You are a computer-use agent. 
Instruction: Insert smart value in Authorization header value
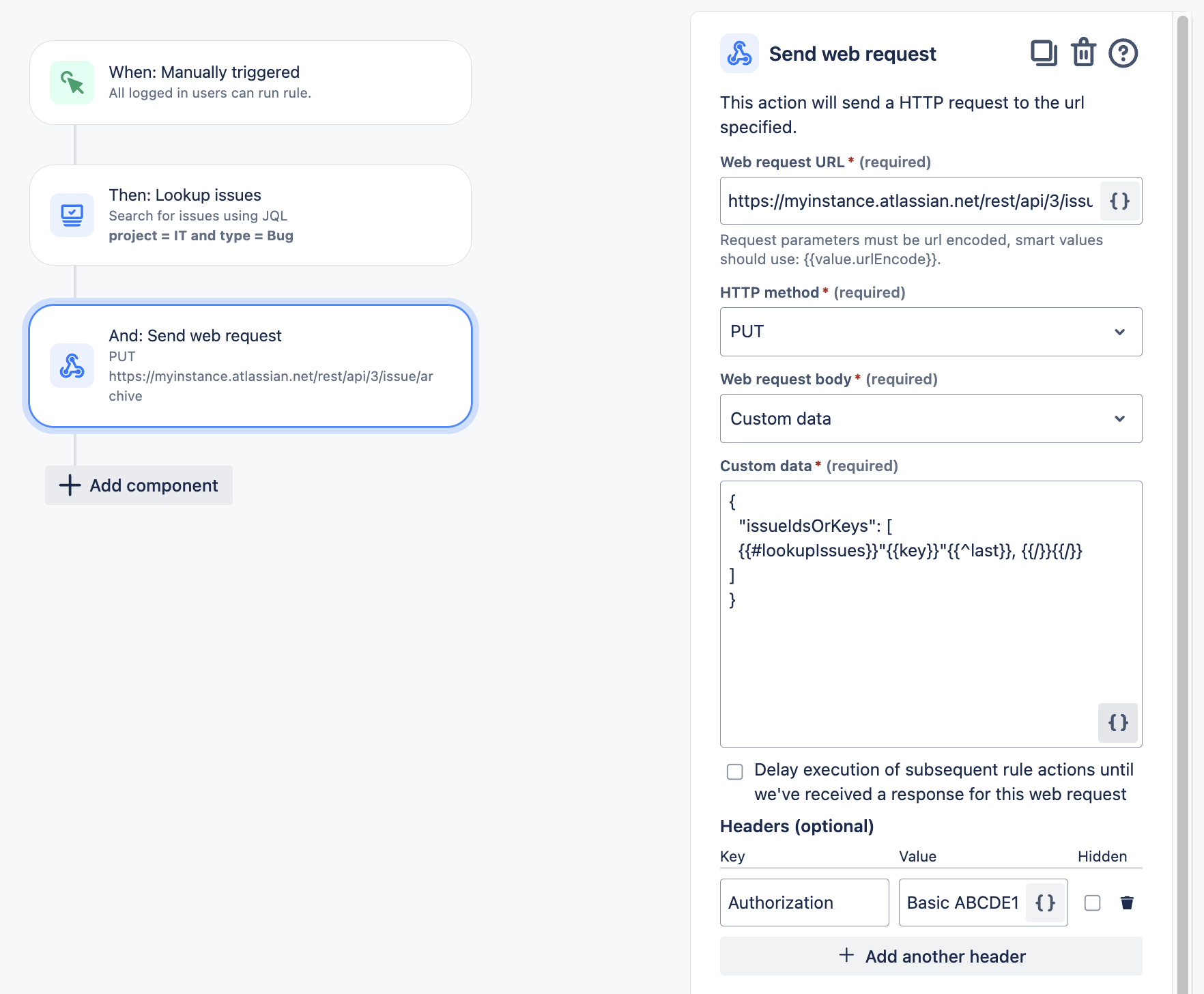pos(1045,903)
